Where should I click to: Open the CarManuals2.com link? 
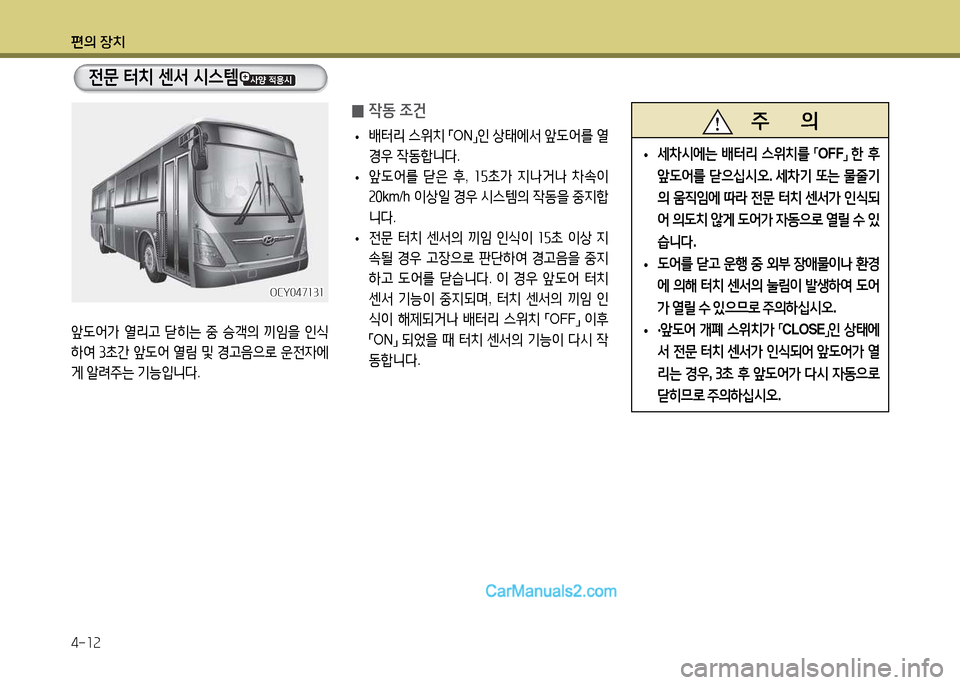551,590
